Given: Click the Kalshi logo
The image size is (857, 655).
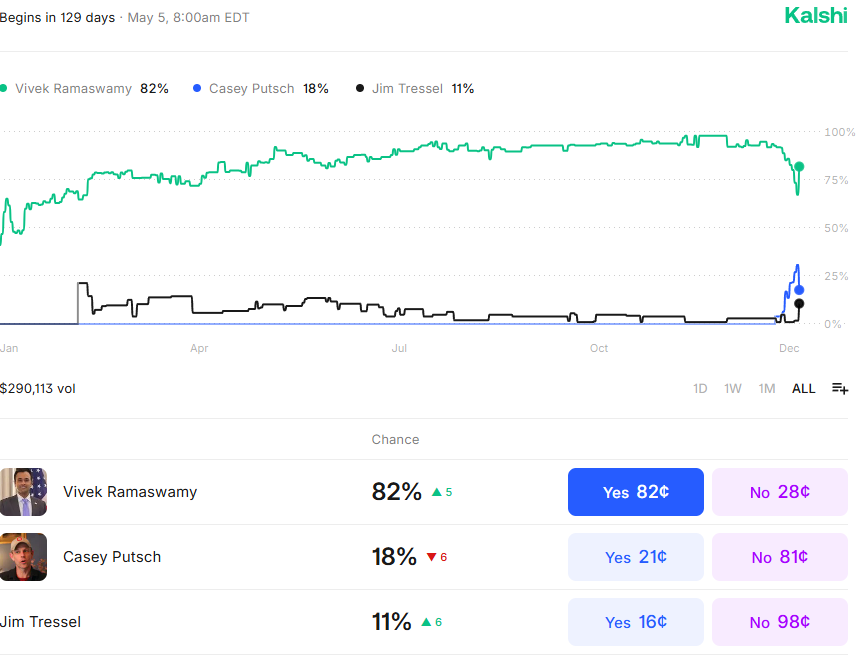Looking at the screenshot, I should coord(815,16).
